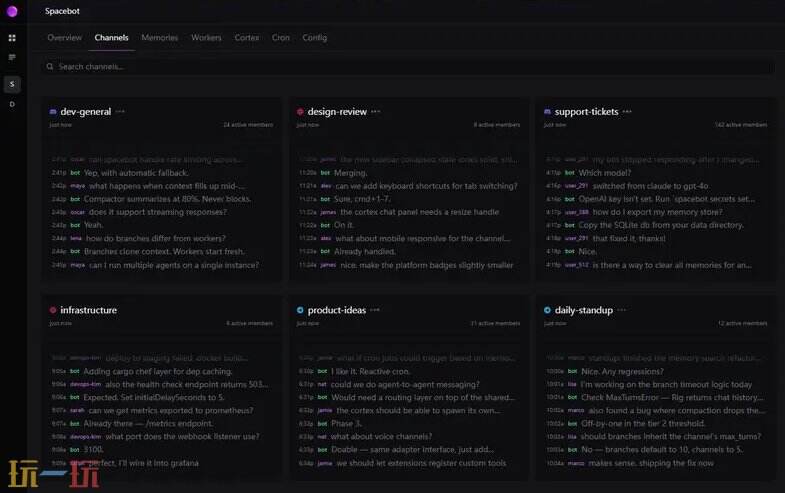Click message 'Adding cargo chef layer for dep caching.'
Viewport: 785px width, 493px height.
tap(158, 371)
